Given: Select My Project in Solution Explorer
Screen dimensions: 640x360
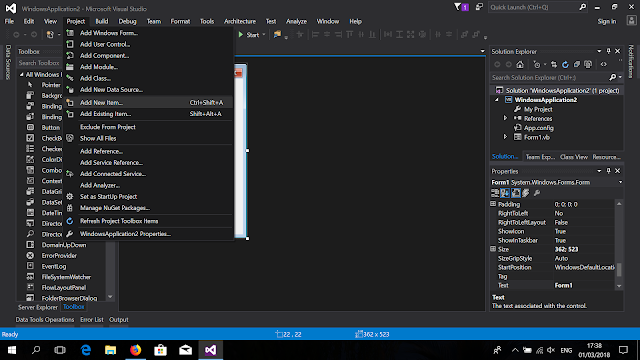Looking at the screenshot, I should (x=538, y=109).
